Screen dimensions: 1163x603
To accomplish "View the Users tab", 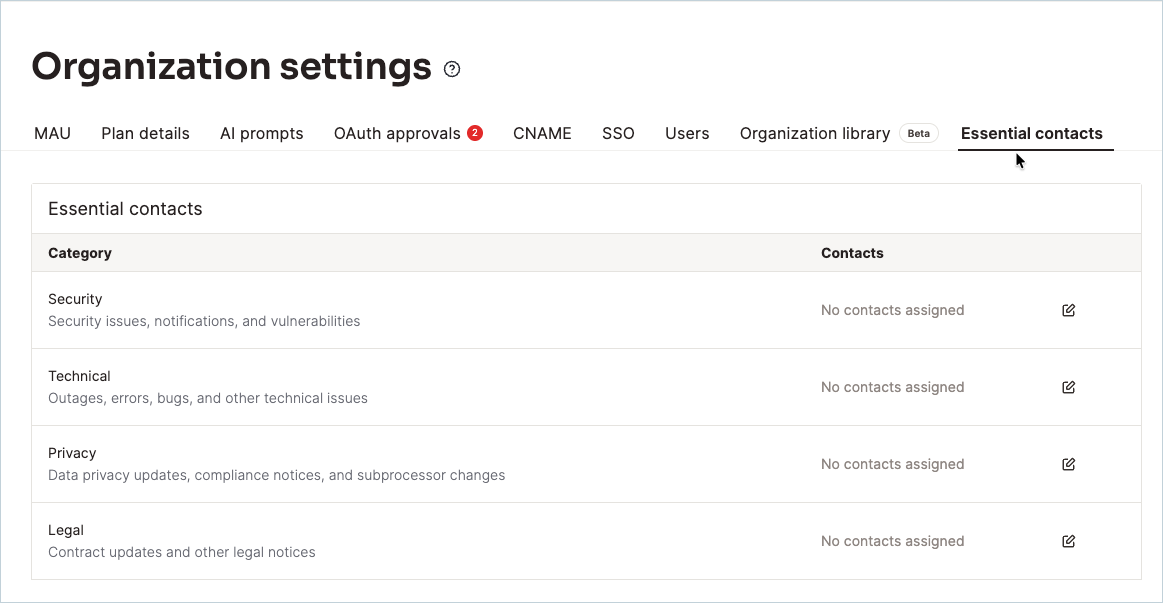I will (x=687, y=134).
